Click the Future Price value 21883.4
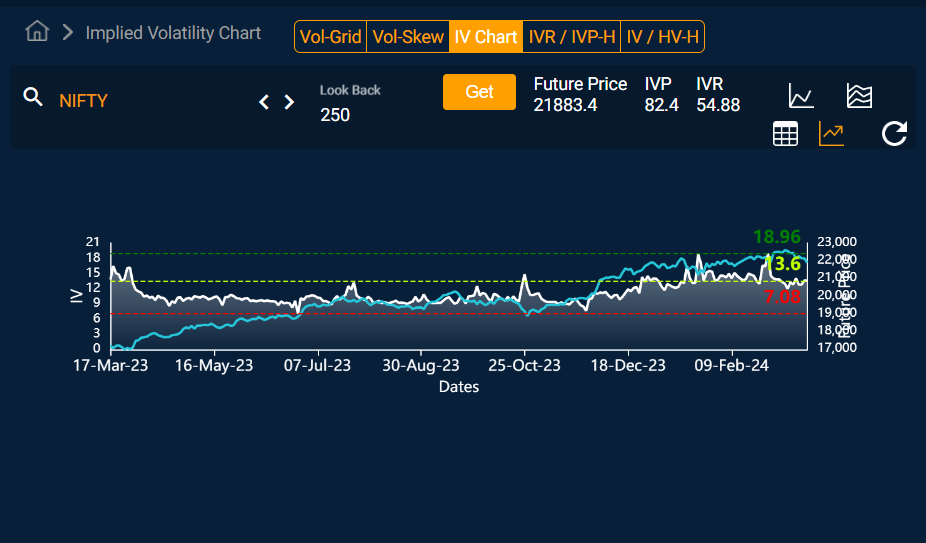The height and width of the screenshot is (543, 926). click(565, 105)
